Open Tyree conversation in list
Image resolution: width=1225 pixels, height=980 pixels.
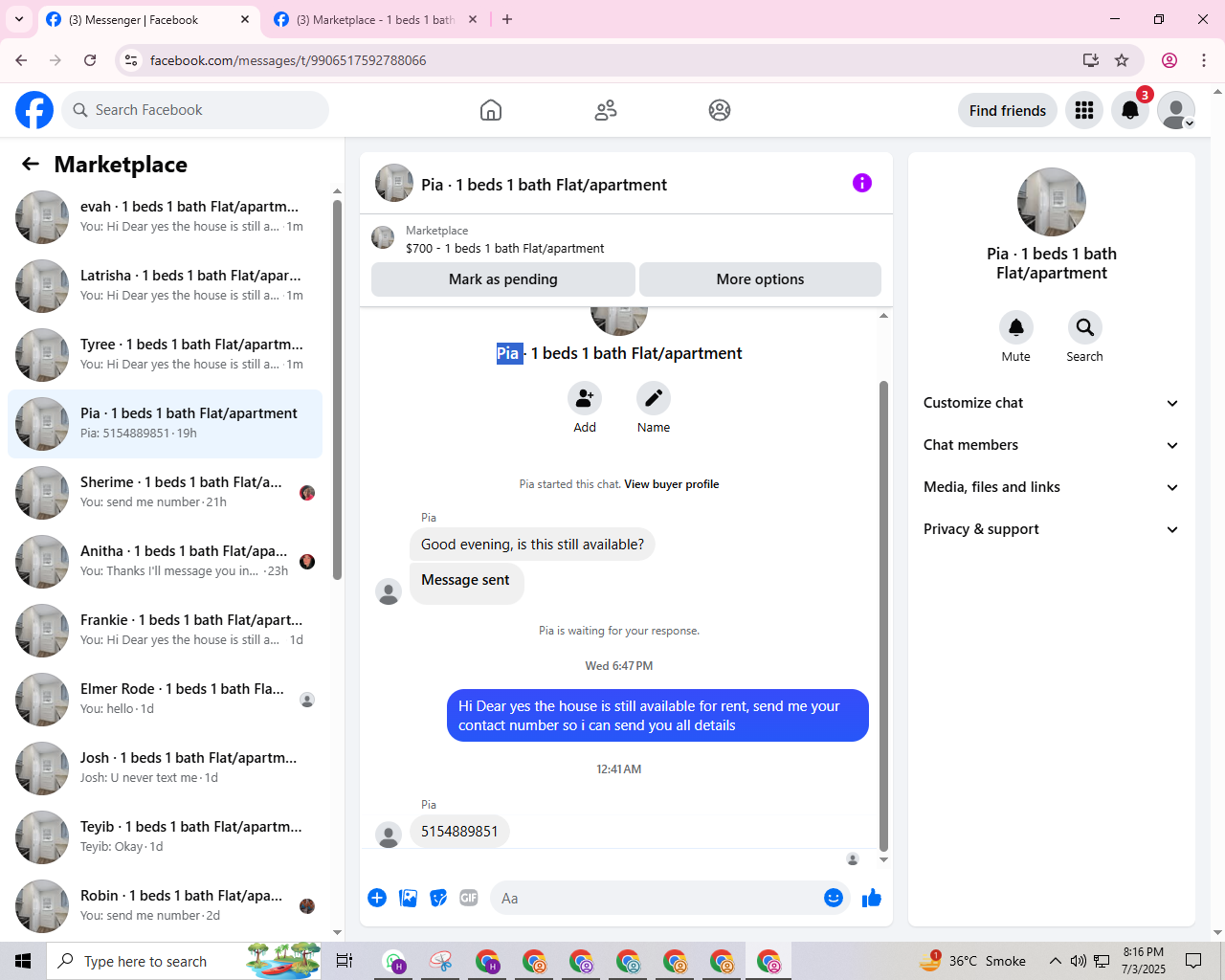pyautogui.click(x=165, y=355)
